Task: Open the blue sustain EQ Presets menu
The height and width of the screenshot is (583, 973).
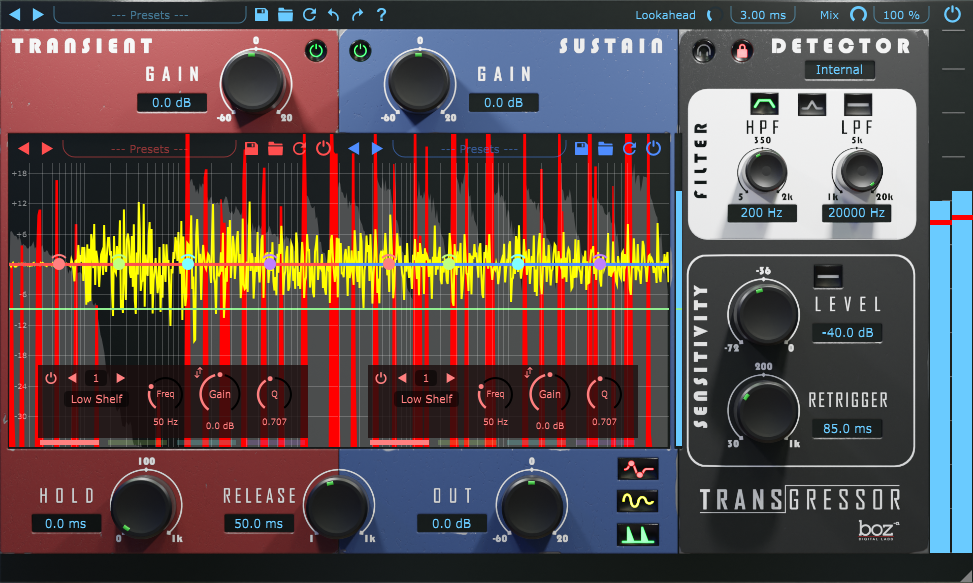Action: pyautogui.click(x=479, y=149)
